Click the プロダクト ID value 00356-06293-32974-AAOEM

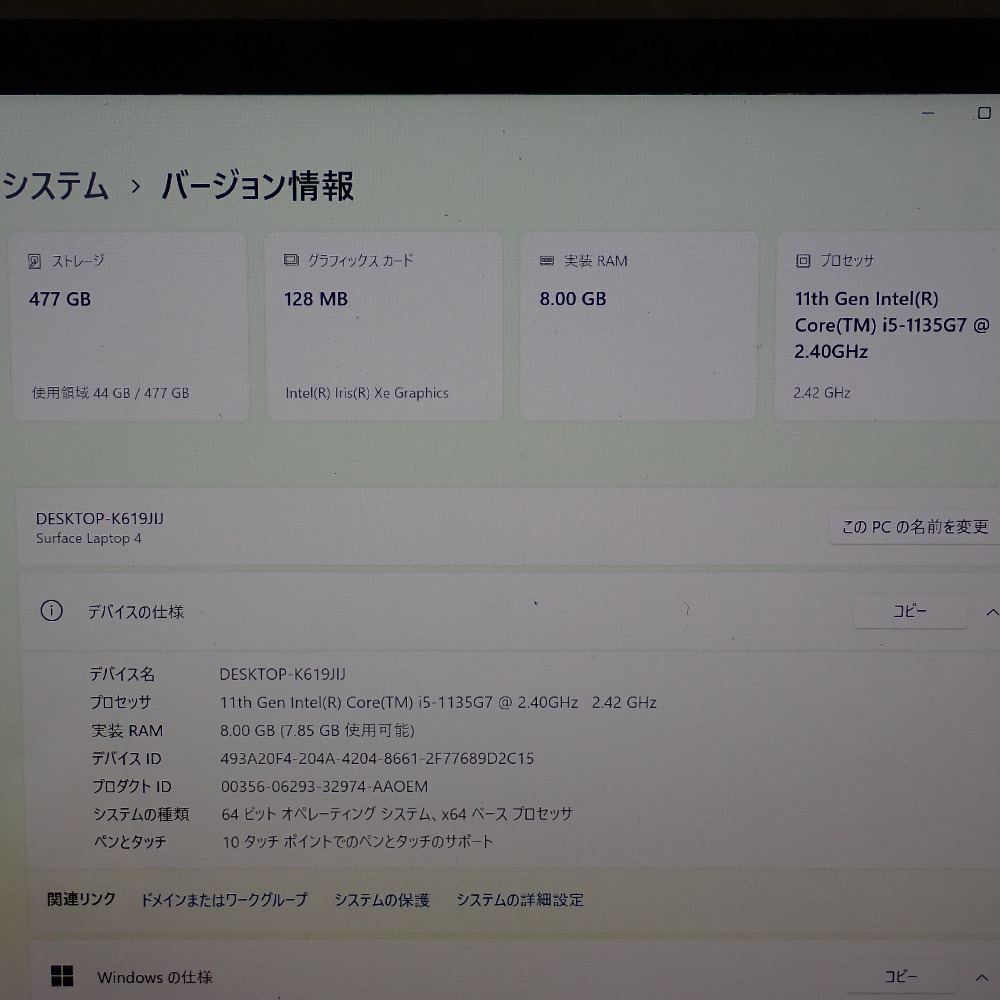(325, 786)
